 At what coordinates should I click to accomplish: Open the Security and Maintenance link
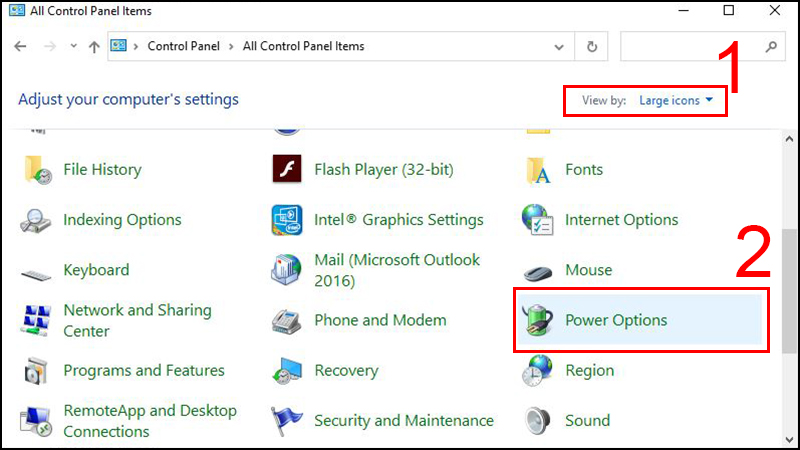click(404, 421)
